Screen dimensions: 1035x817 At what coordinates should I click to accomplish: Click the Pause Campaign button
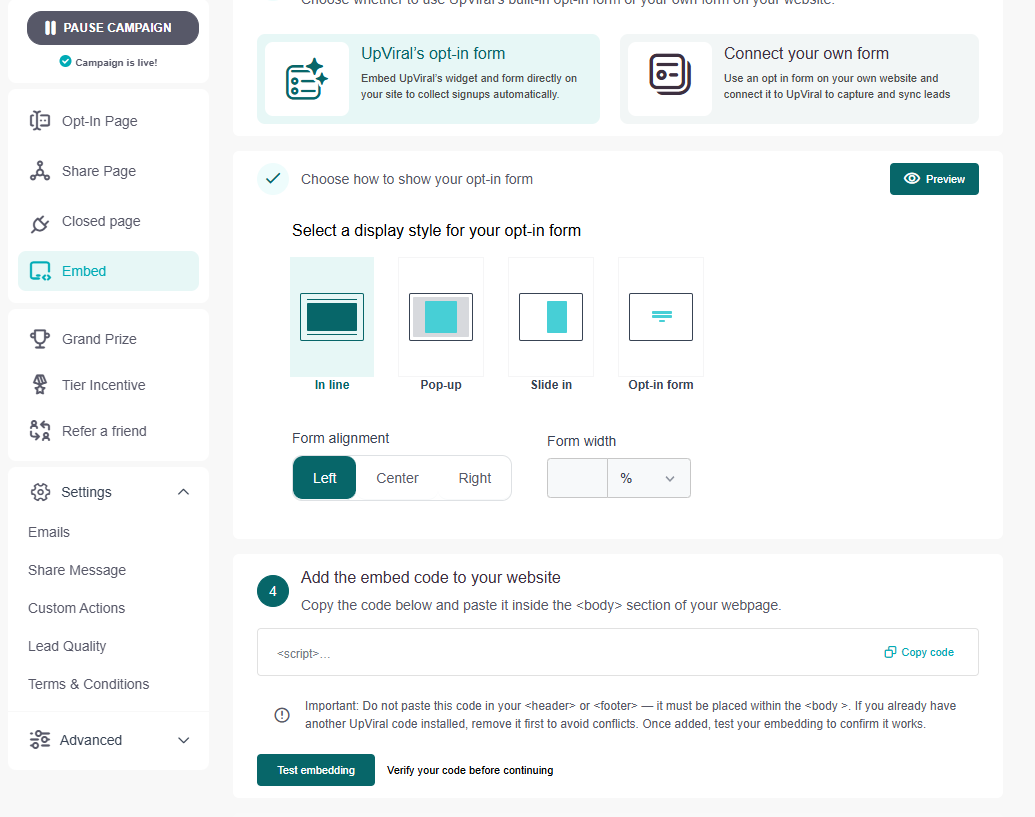click(x=113, y=28)
